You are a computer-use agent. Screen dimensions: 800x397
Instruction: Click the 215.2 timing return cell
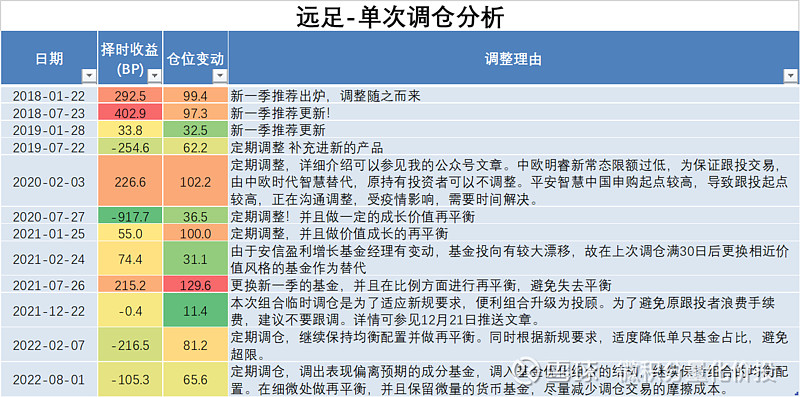[x=130, y=284]
